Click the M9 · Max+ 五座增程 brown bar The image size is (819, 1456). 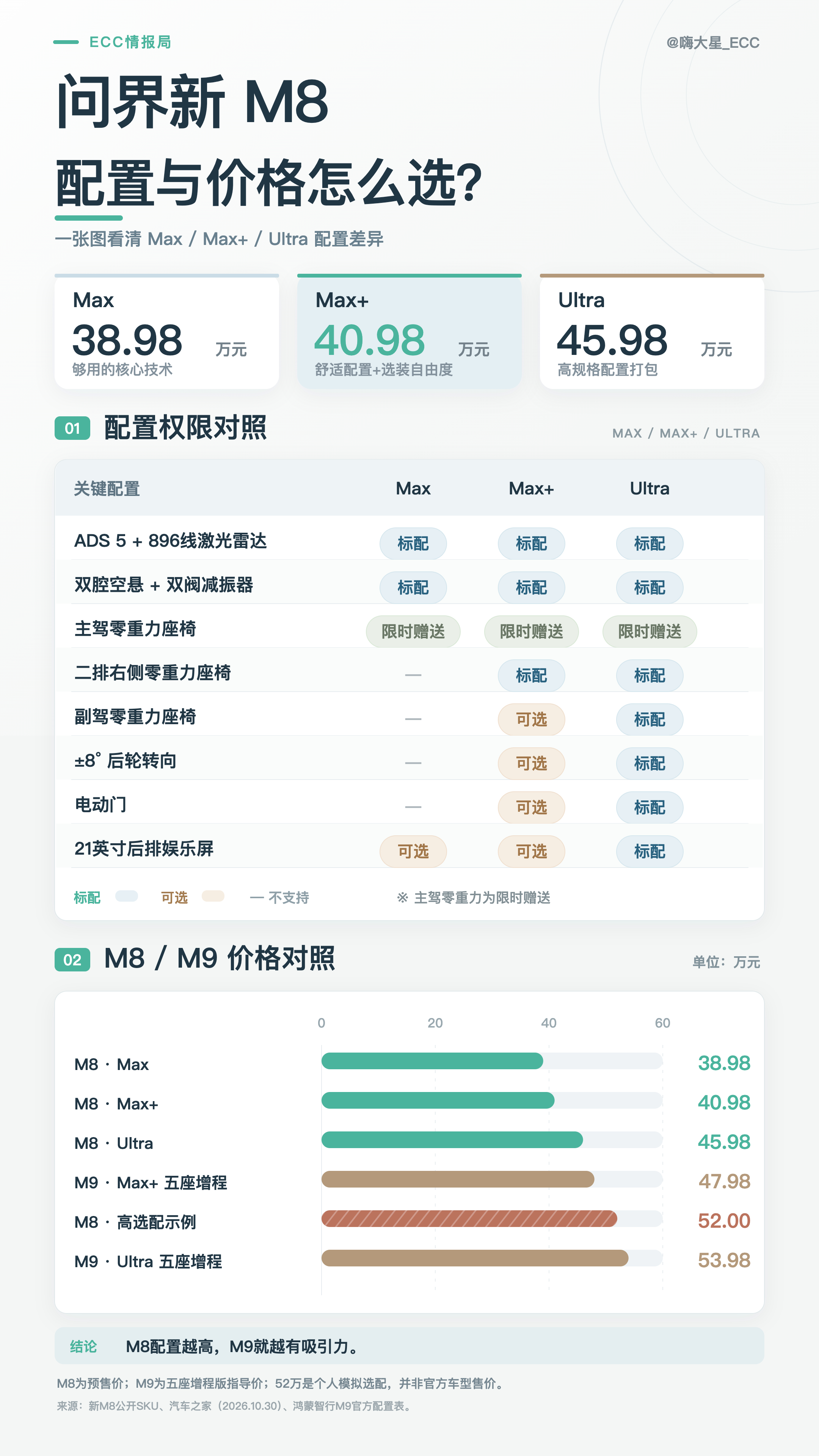point(458,1180)
